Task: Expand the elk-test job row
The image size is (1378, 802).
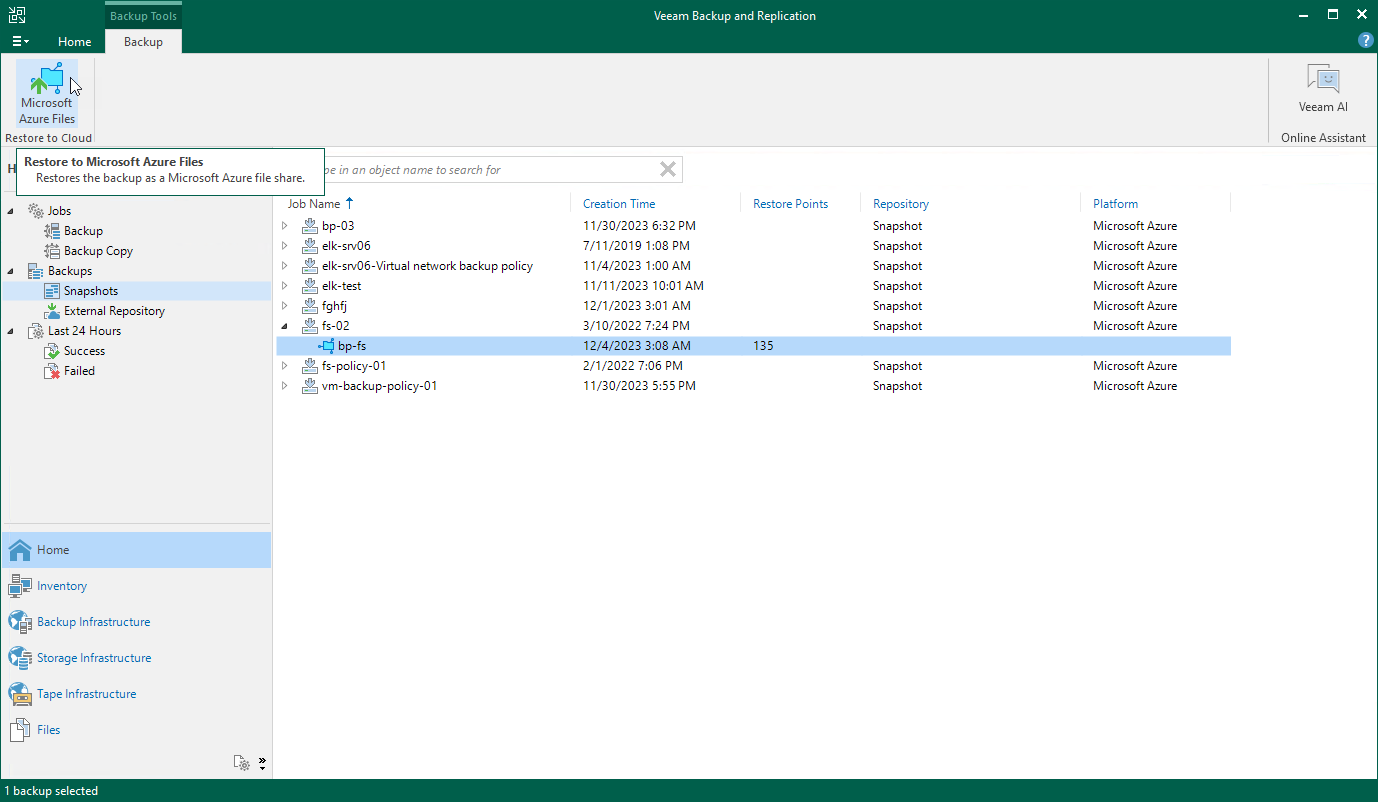Action: coord(284,286)
